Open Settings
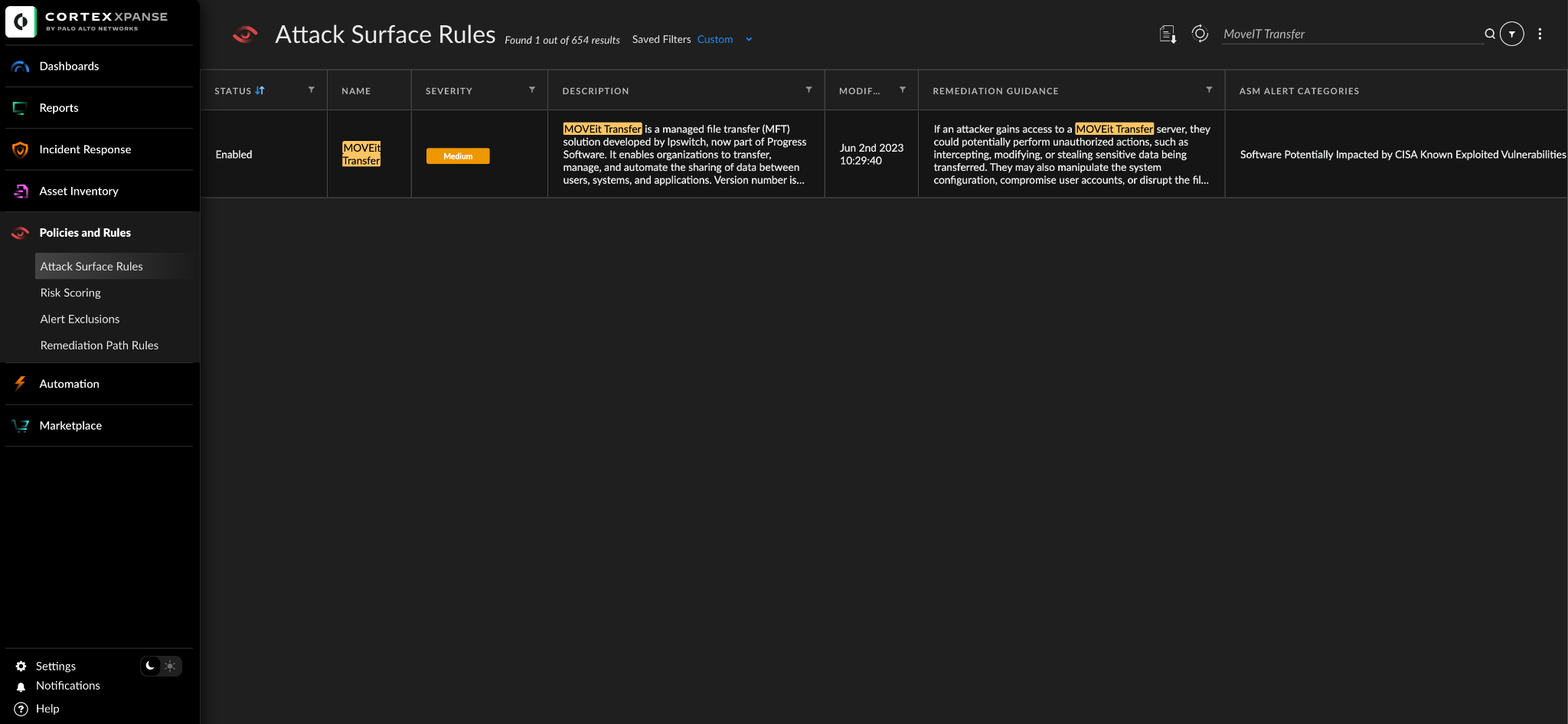This screenshot has height=724, width=1568. point(56,667)
